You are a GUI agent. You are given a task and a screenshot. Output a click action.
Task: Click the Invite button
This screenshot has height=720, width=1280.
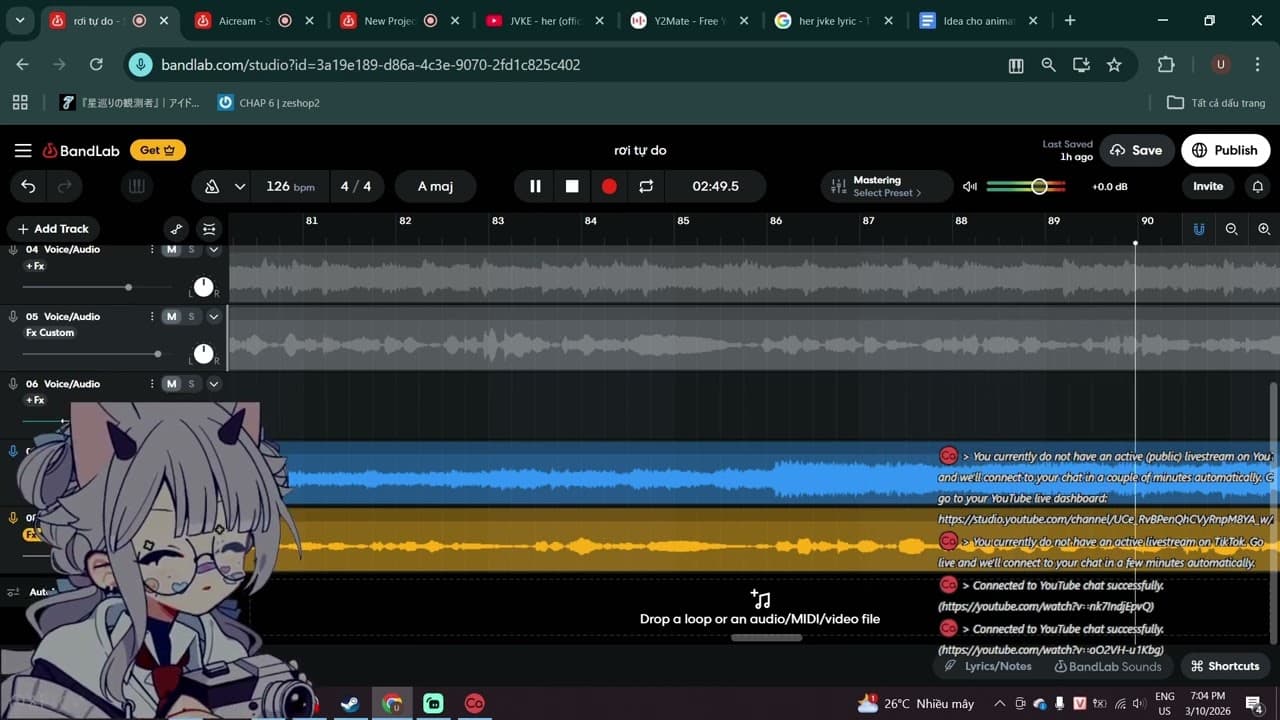pyautogui.click(x=1208, y=186)
